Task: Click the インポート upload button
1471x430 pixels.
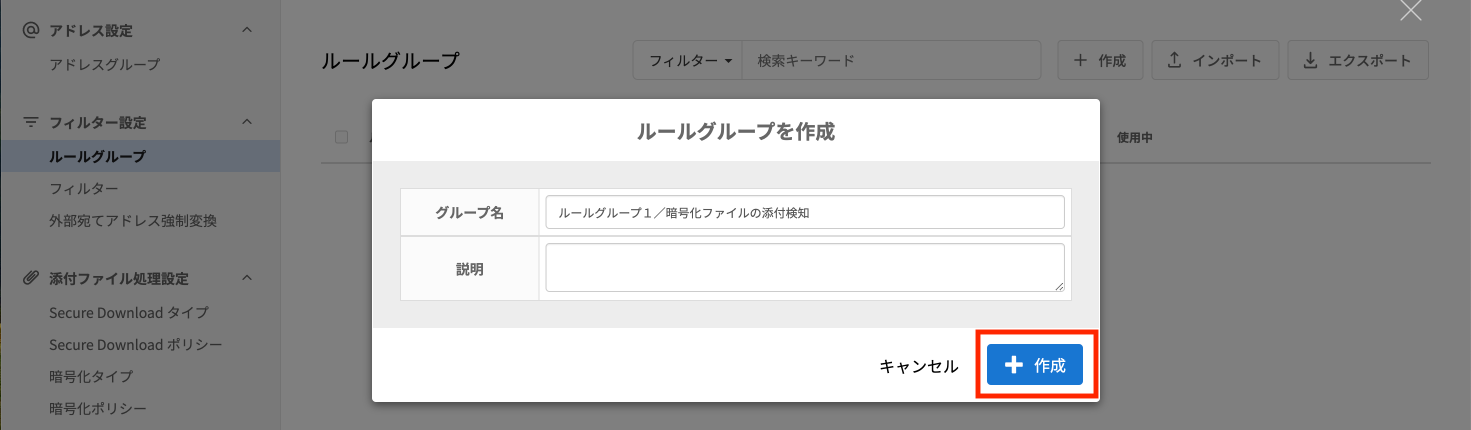Action: (1214, 61)
